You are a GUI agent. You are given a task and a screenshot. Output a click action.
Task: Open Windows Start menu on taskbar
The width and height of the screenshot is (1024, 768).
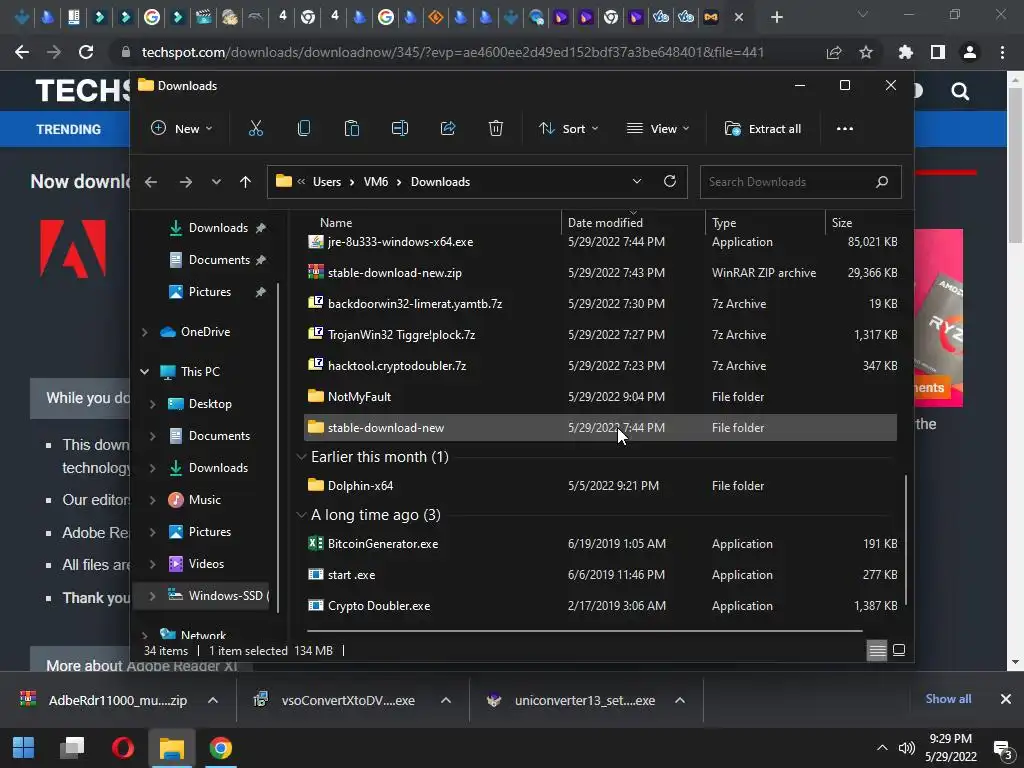tap(23, 748)
